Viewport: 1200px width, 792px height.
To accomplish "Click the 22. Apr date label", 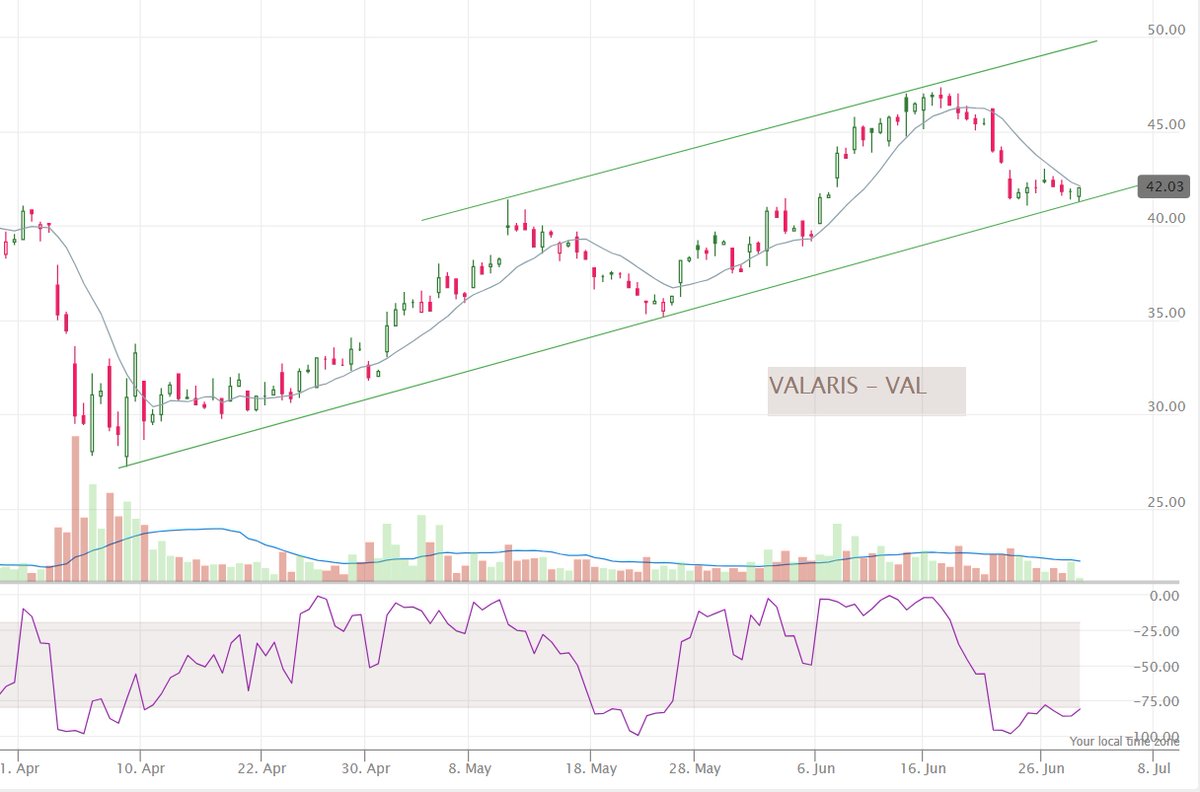I will (x=261, y=770).
